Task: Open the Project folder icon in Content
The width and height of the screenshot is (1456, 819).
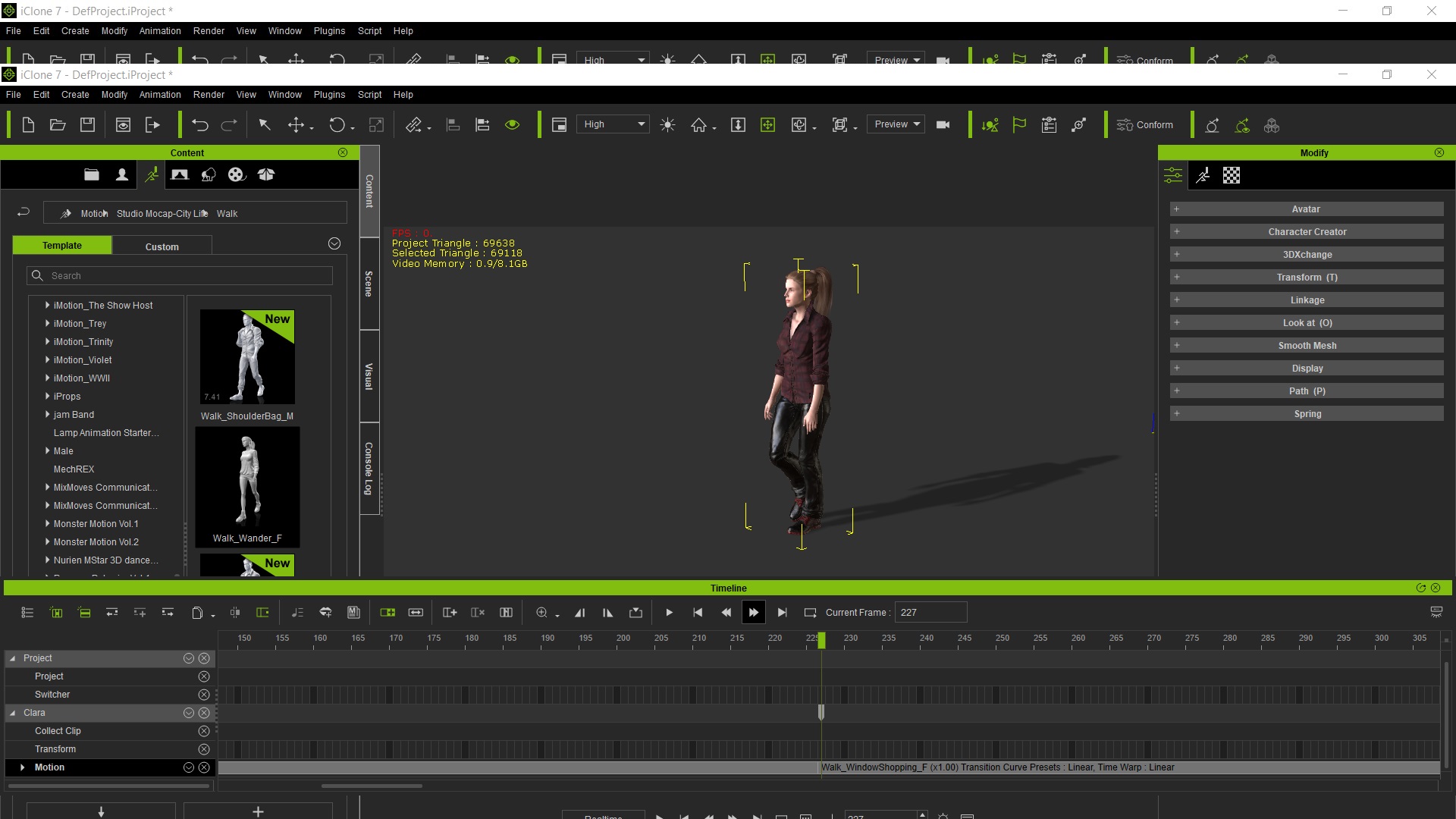Action: (x=92, y=175)
